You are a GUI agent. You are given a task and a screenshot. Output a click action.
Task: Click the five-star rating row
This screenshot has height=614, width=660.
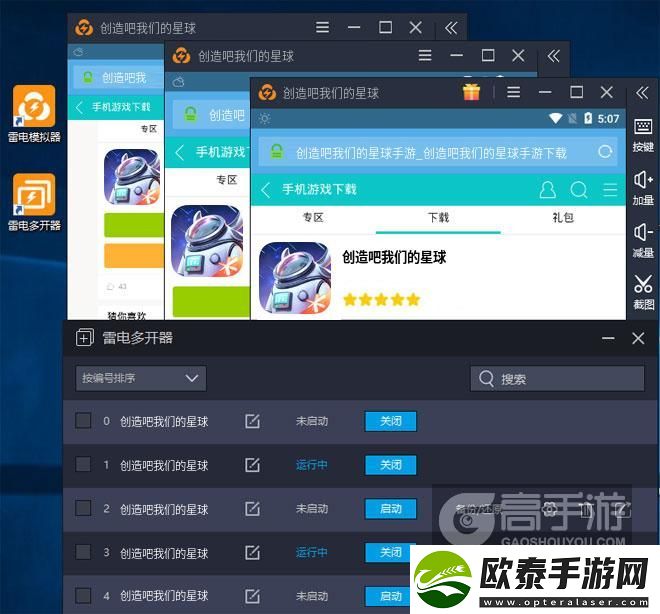pyautogui.click(x=381, y=300)
